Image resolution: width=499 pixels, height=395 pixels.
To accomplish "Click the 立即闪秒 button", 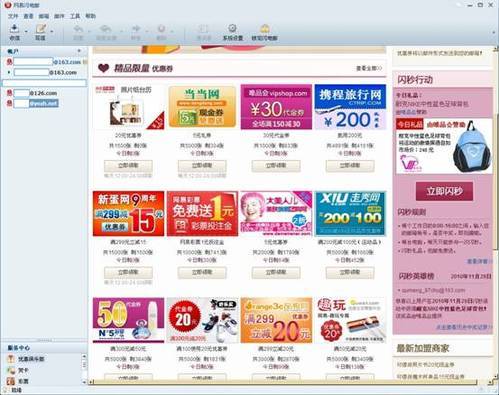I will [x=444, y=191].
